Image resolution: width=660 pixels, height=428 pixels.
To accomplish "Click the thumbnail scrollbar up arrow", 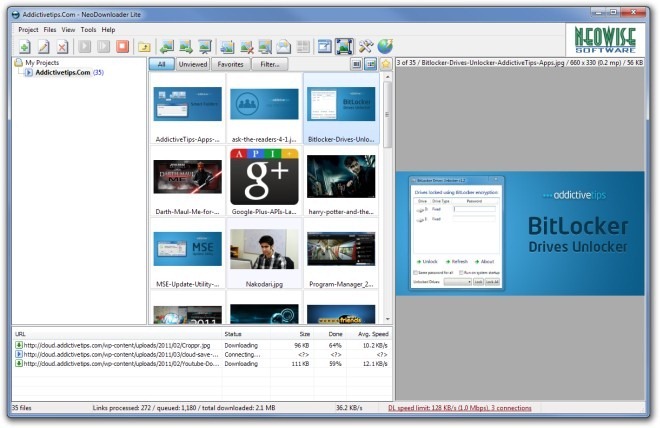I will tap(387, 77).
